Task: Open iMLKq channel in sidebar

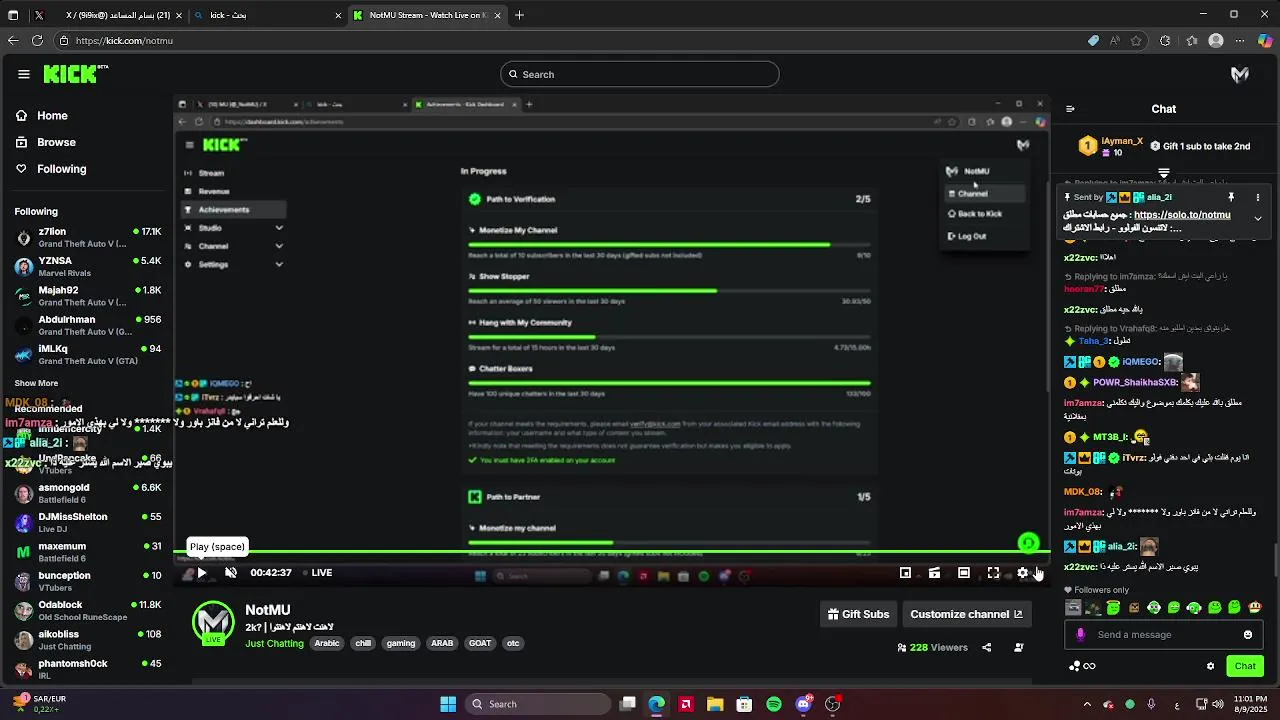Action: pos(88,354)
